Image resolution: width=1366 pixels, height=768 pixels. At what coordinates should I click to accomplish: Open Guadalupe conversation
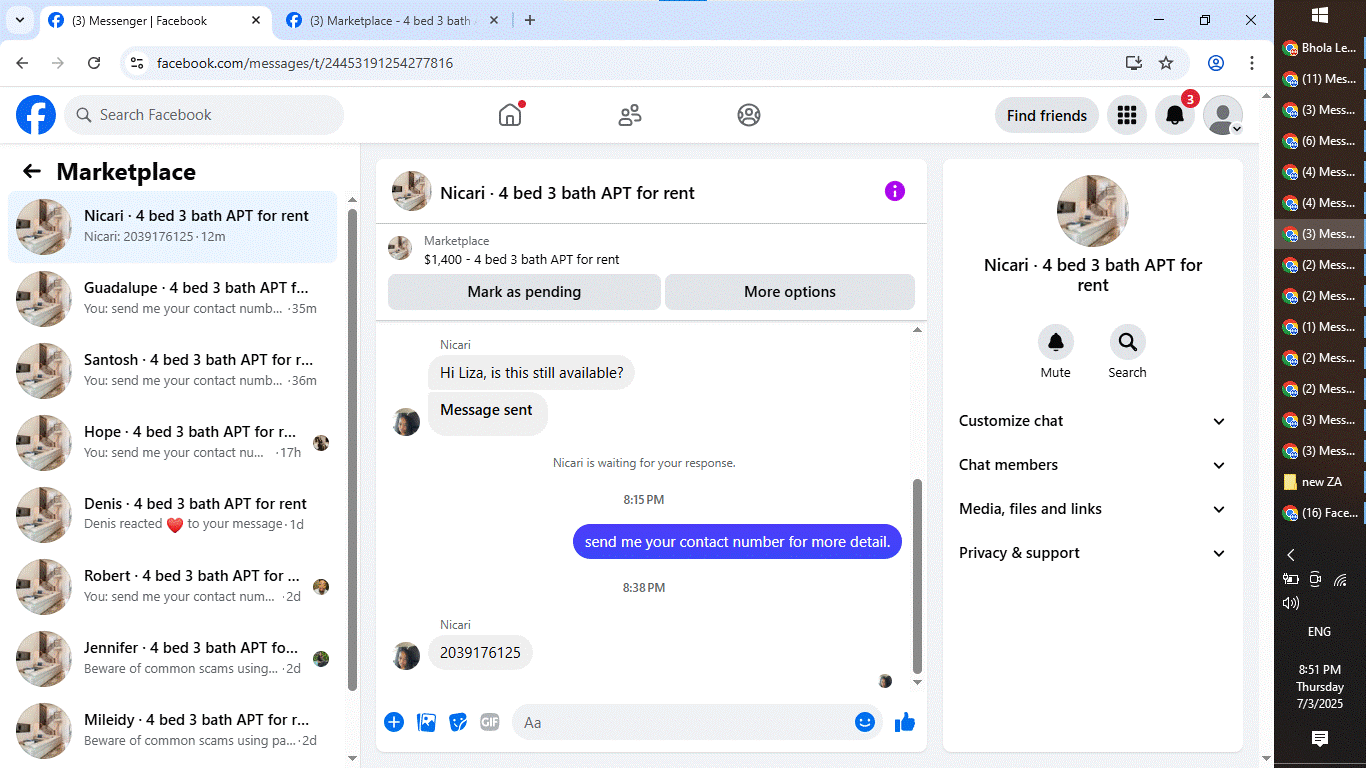[173, 298]
